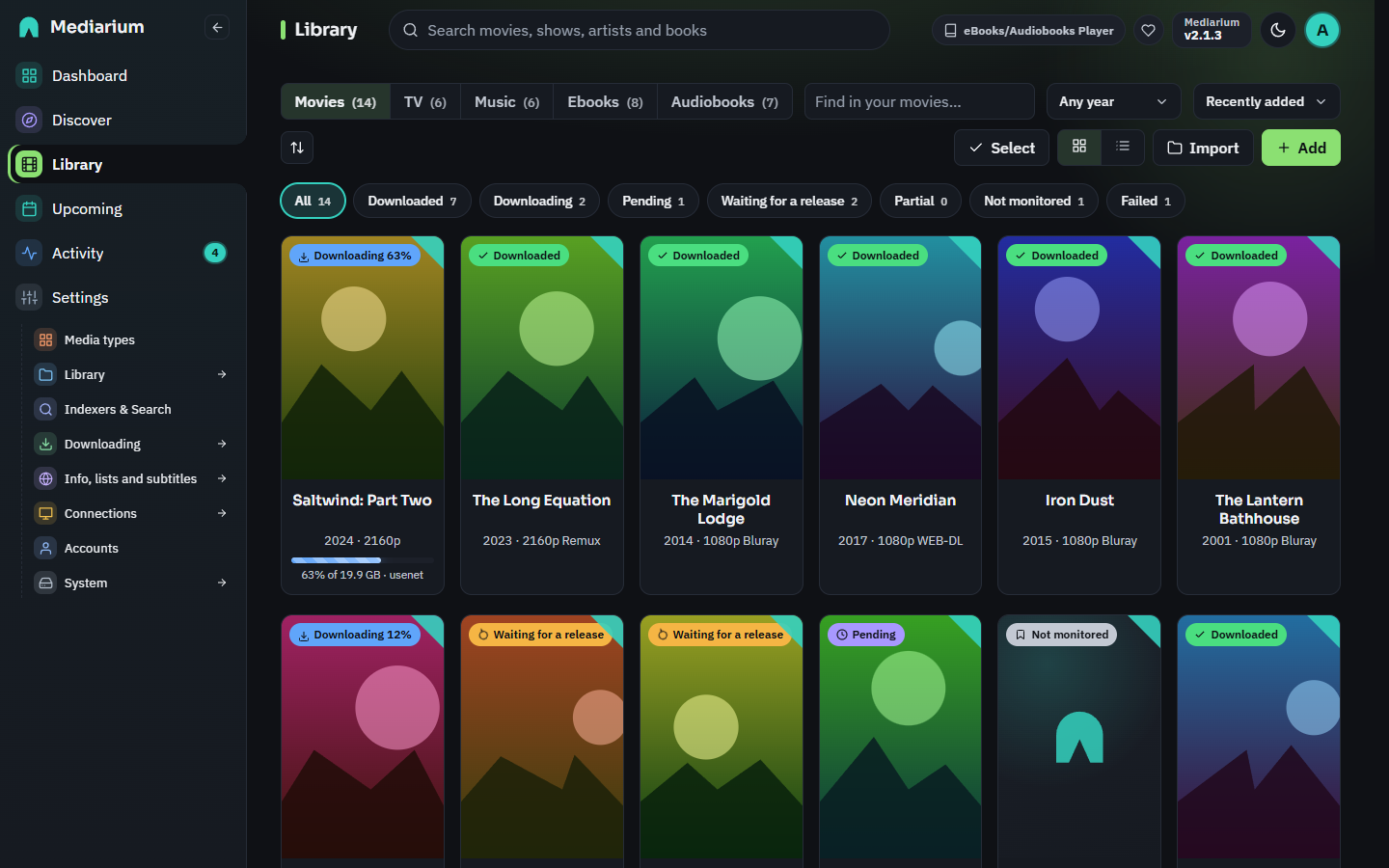
Task: Filter by Downloaded status chip
Action: click(x=412, y=201)
